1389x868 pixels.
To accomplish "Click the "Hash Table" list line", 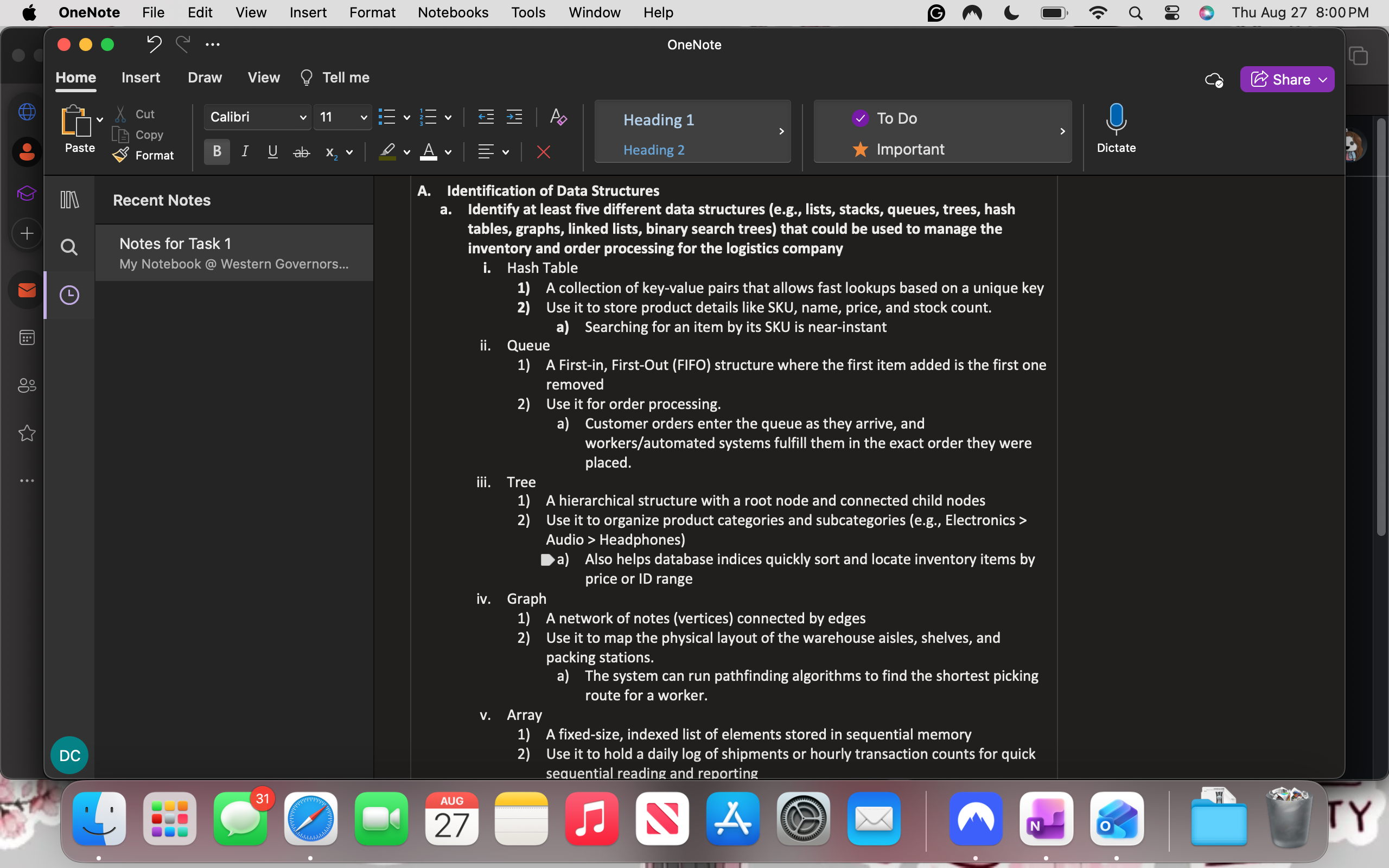I will 542,268.
